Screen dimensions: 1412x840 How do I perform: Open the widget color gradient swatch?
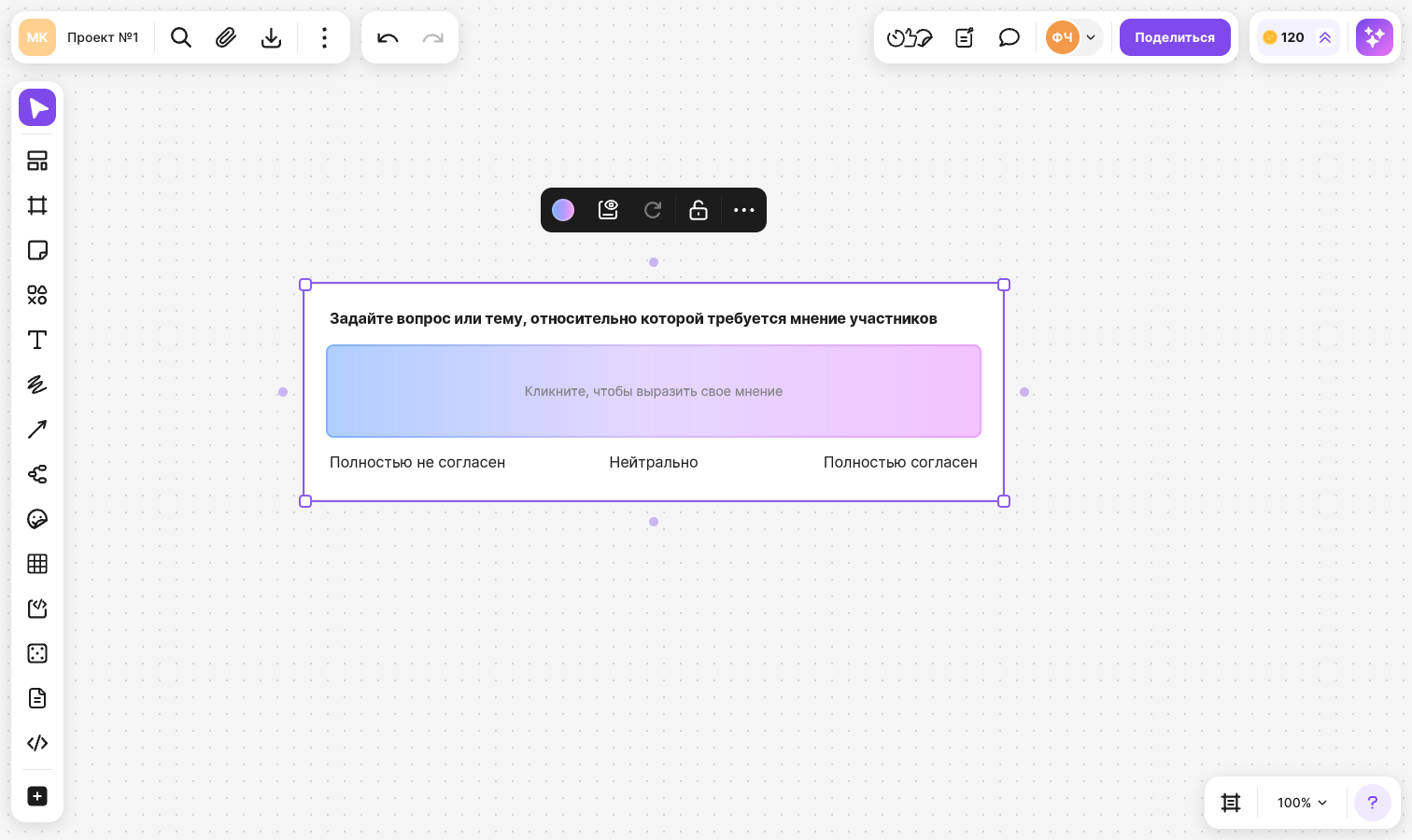tap(563, 210)
